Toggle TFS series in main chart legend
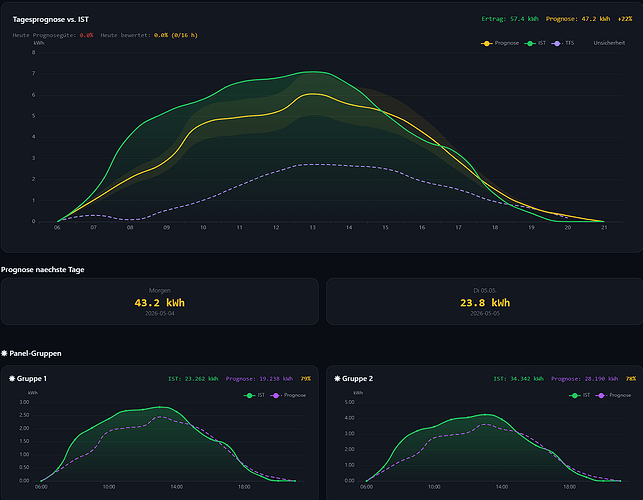Image resolution: width=643 pixels, height=500 pixels. pos(563,43)
